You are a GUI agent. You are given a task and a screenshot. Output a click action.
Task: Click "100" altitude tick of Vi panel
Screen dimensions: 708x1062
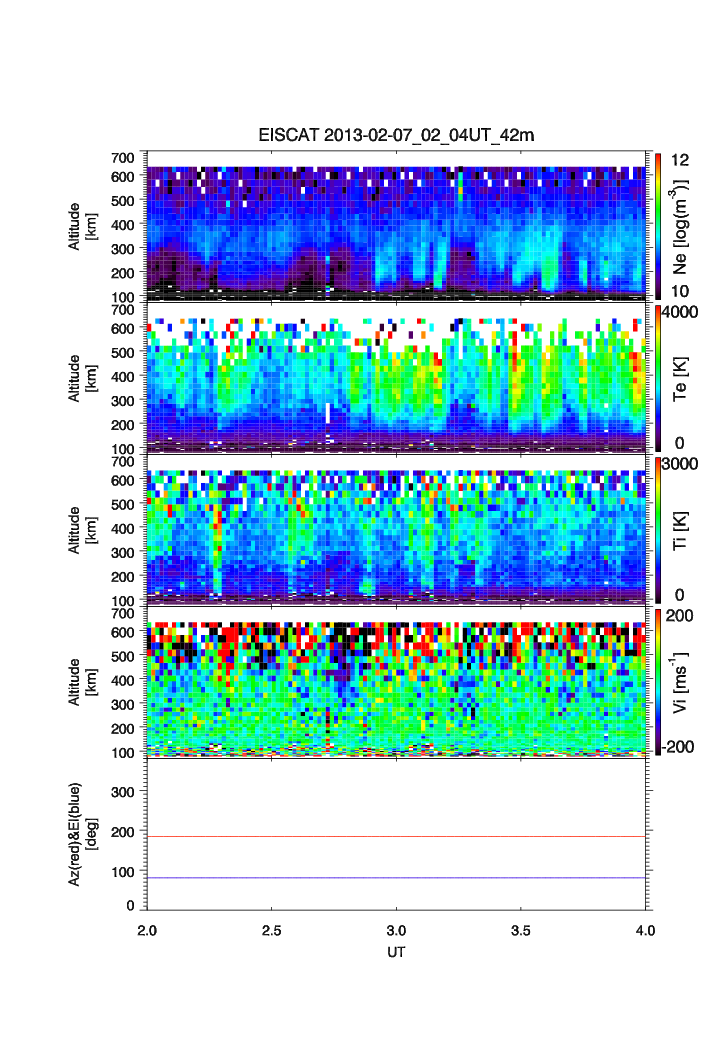(x=123, y=752)
